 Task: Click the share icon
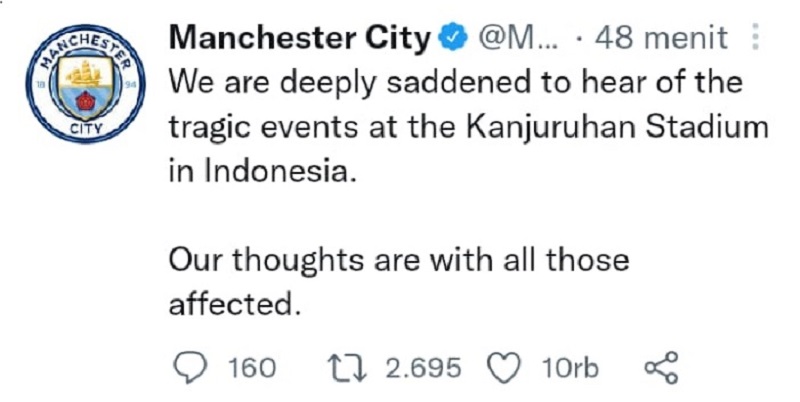662,368
